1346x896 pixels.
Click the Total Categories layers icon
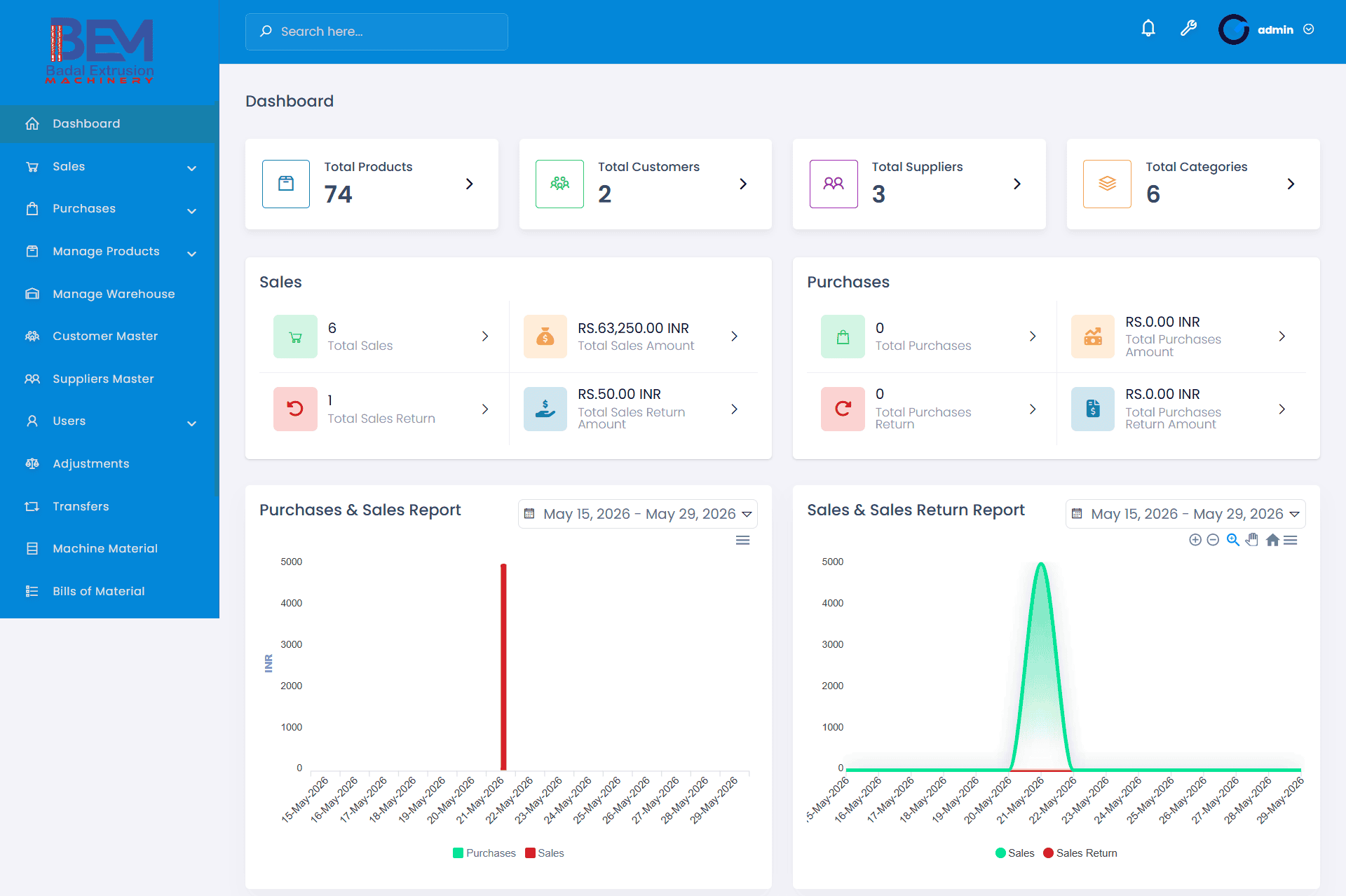tap(1107, 184)
